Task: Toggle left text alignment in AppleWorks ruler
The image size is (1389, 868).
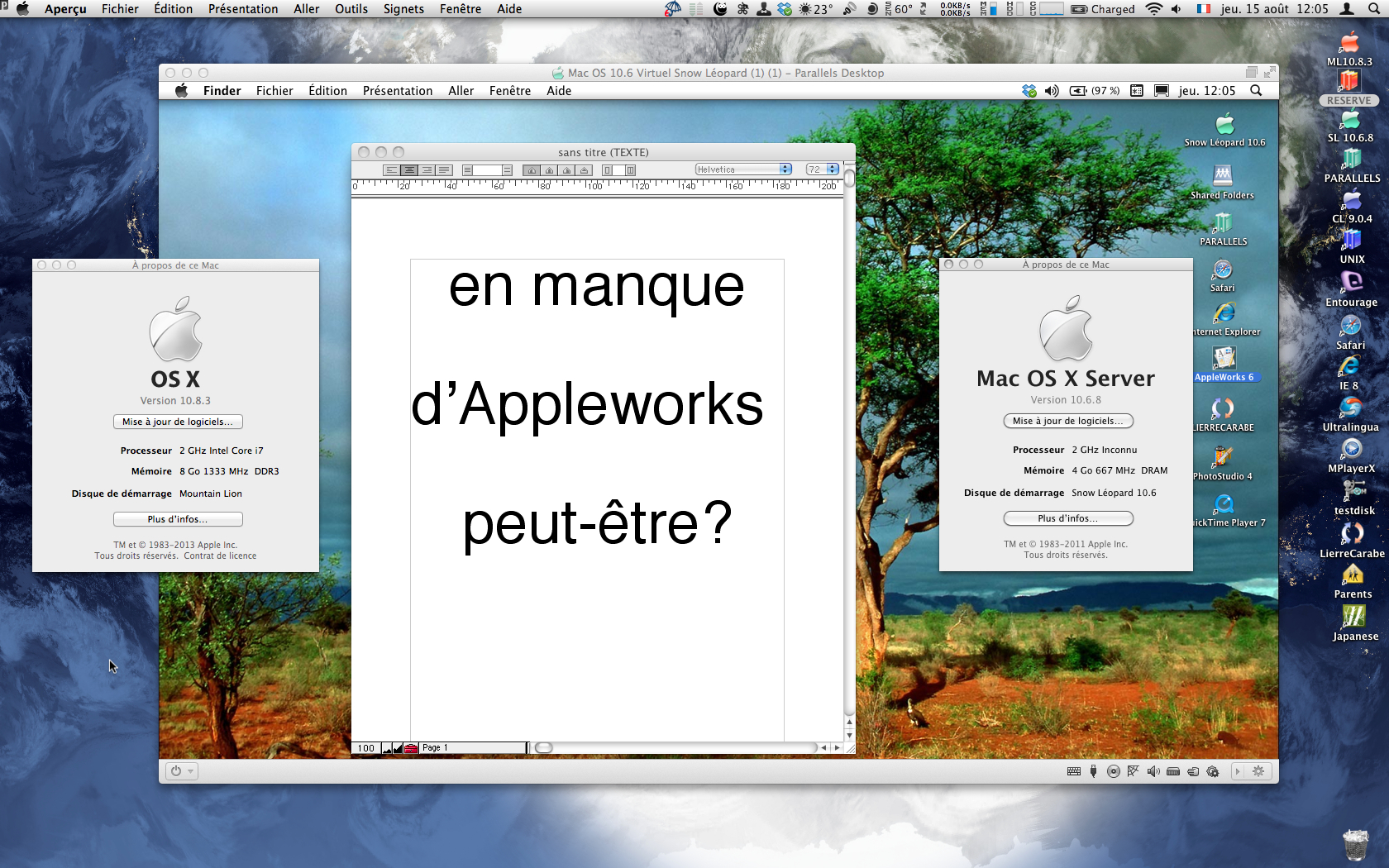Action: pos(392,170)
